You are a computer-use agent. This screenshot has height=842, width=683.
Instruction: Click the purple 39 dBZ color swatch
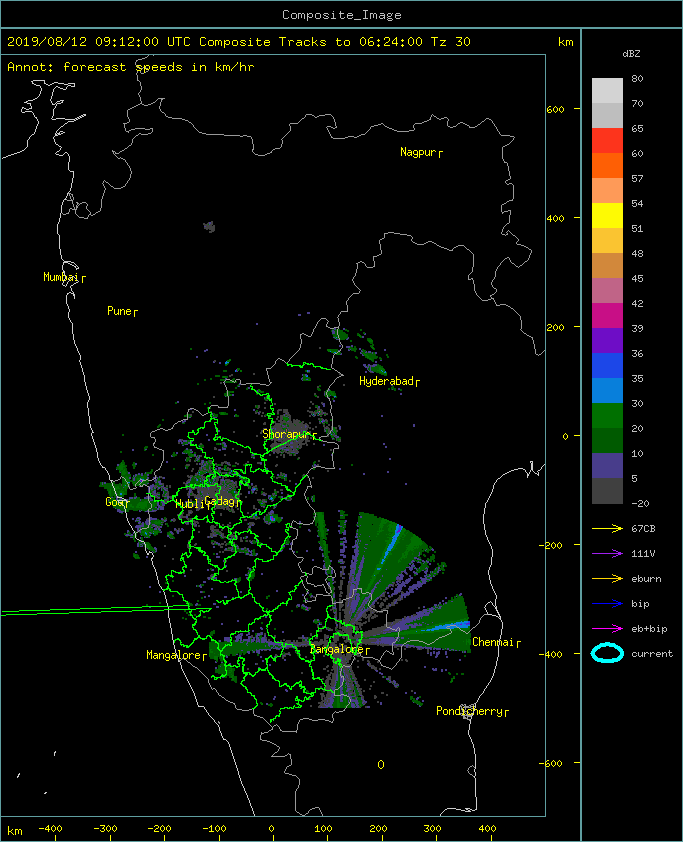click(607, 340)
